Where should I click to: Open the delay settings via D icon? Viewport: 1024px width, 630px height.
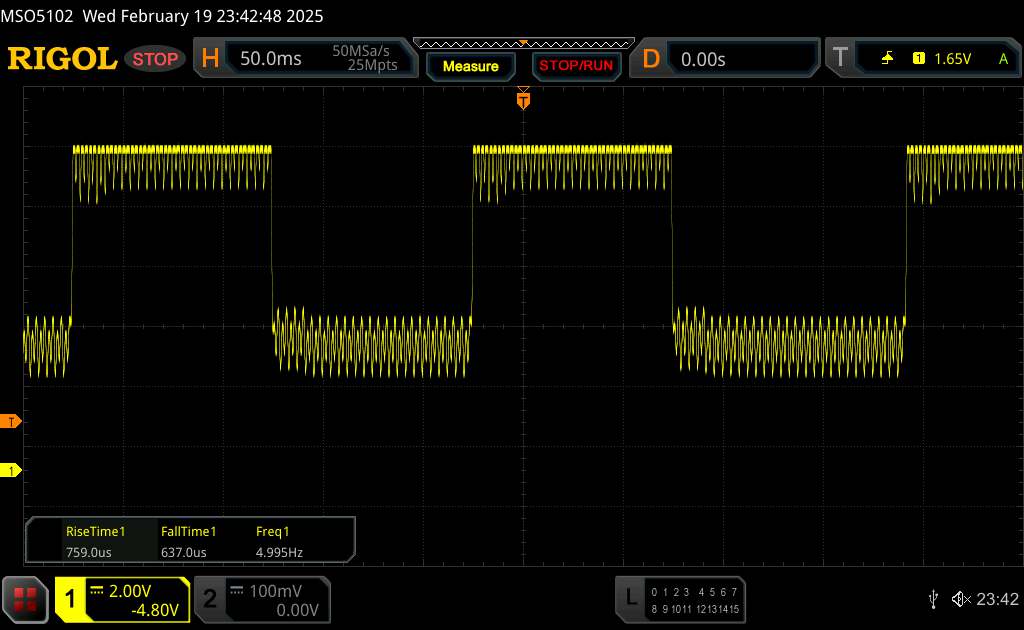click(x=650, y=59)
